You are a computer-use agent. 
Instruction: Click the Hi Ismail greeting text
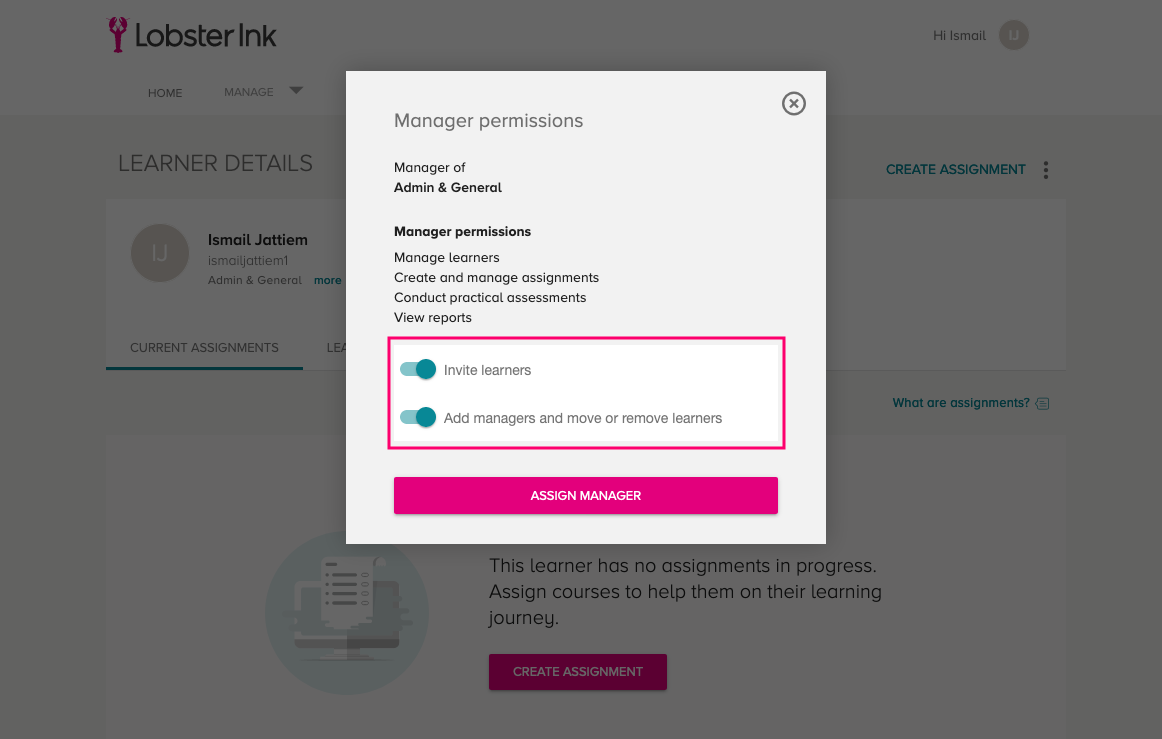coord(959,36)
